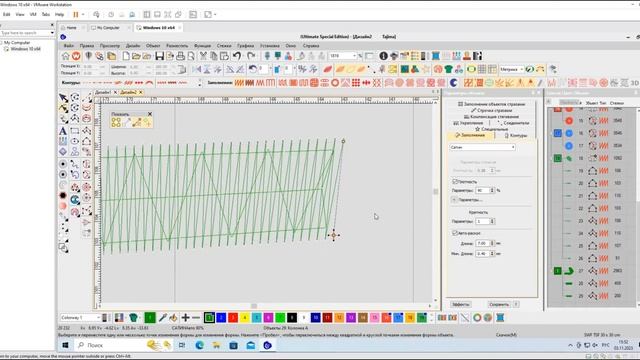Viewport: 640px width, 360px height.
Task: Open the Colorway 1 dropdown
Action: click(x=80, y=318)
